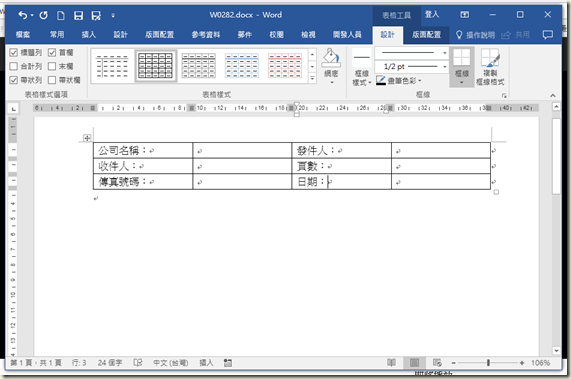The width and height of the screenshot is (571, 379).
Task: Open the 檢視 View tab
Action: (x=308, y=35)
